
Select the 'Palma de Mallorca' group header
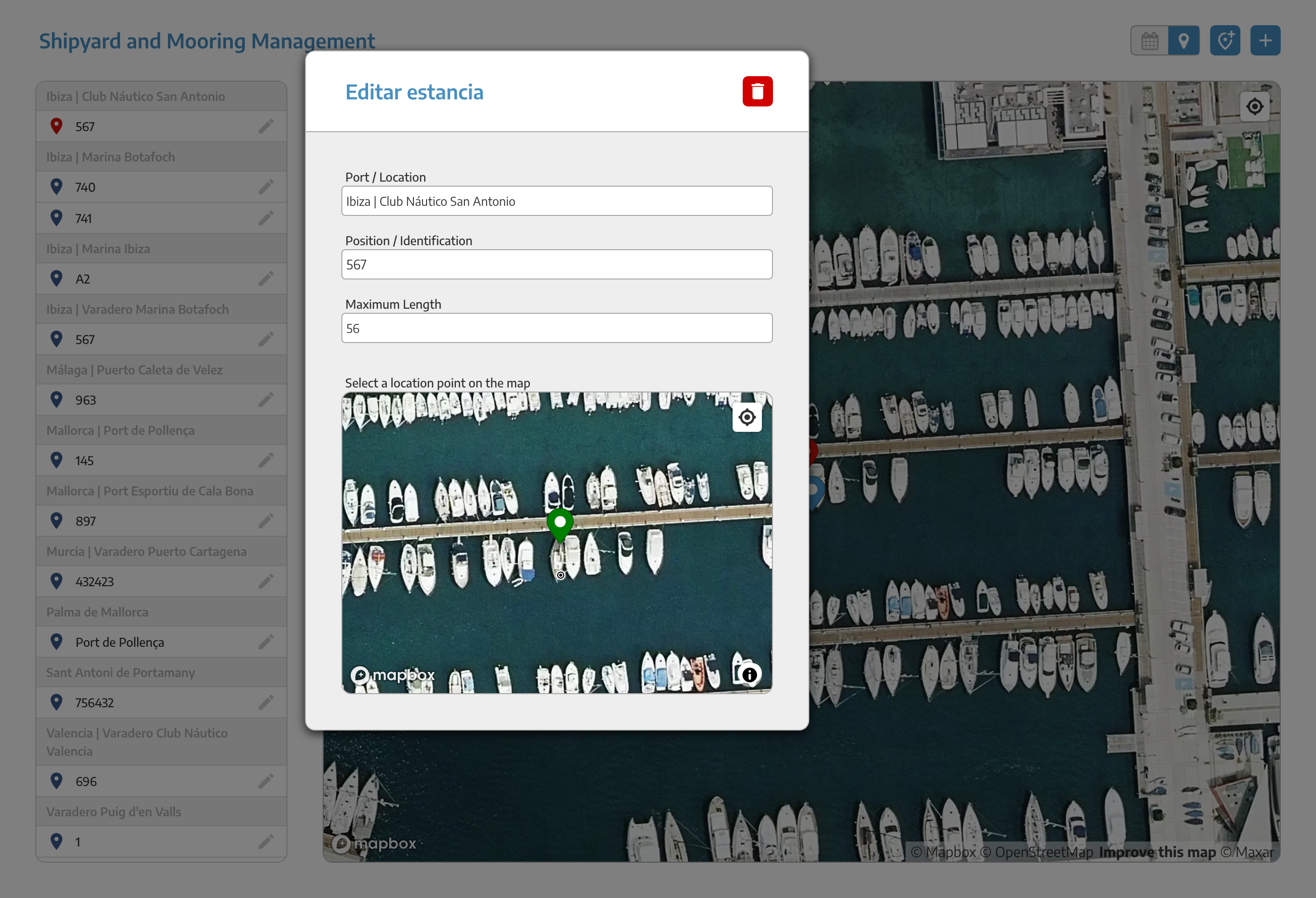click(161, 612)
